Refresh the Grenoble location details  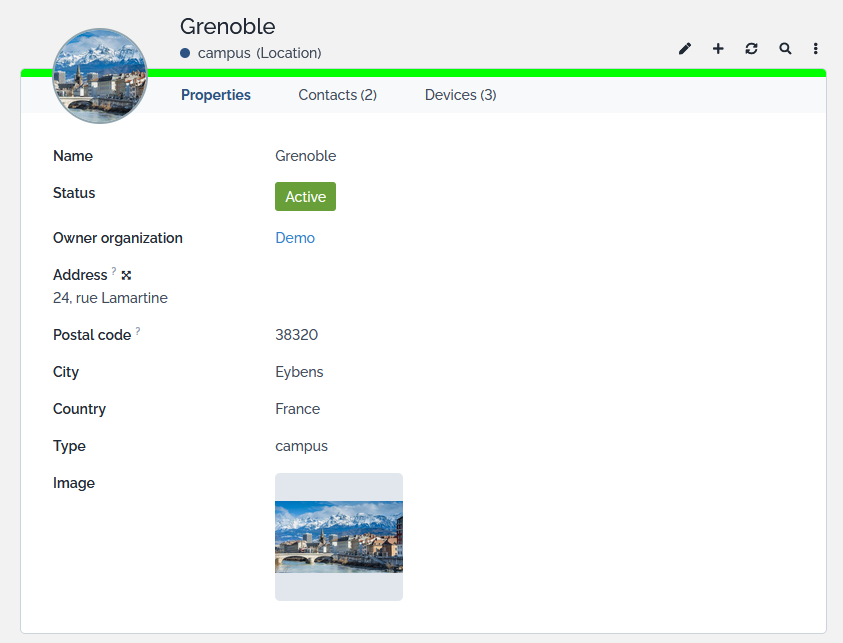tap(751, 48)
